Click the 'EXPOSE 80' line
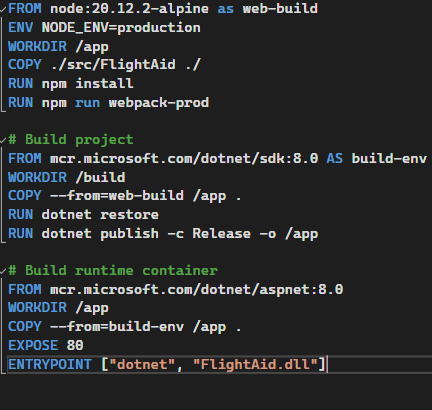This screenshot has height=410, width=432. [46, 345]
